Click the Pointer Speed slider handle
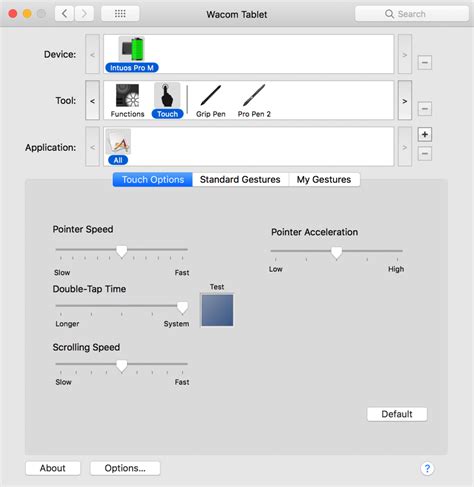The width and height of the screenshot is (474, 487). [x=122, y=251]
